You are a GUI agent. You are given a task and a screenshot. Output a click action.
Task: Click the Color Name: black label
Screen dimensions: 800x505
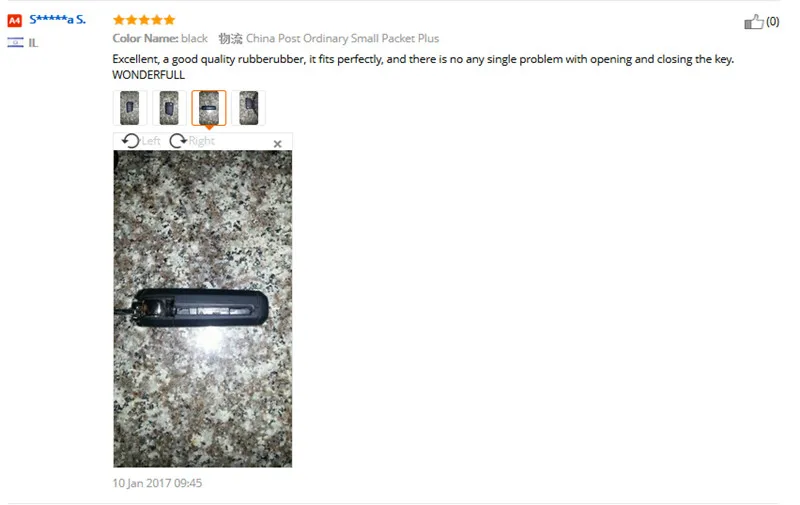point(160,38)
